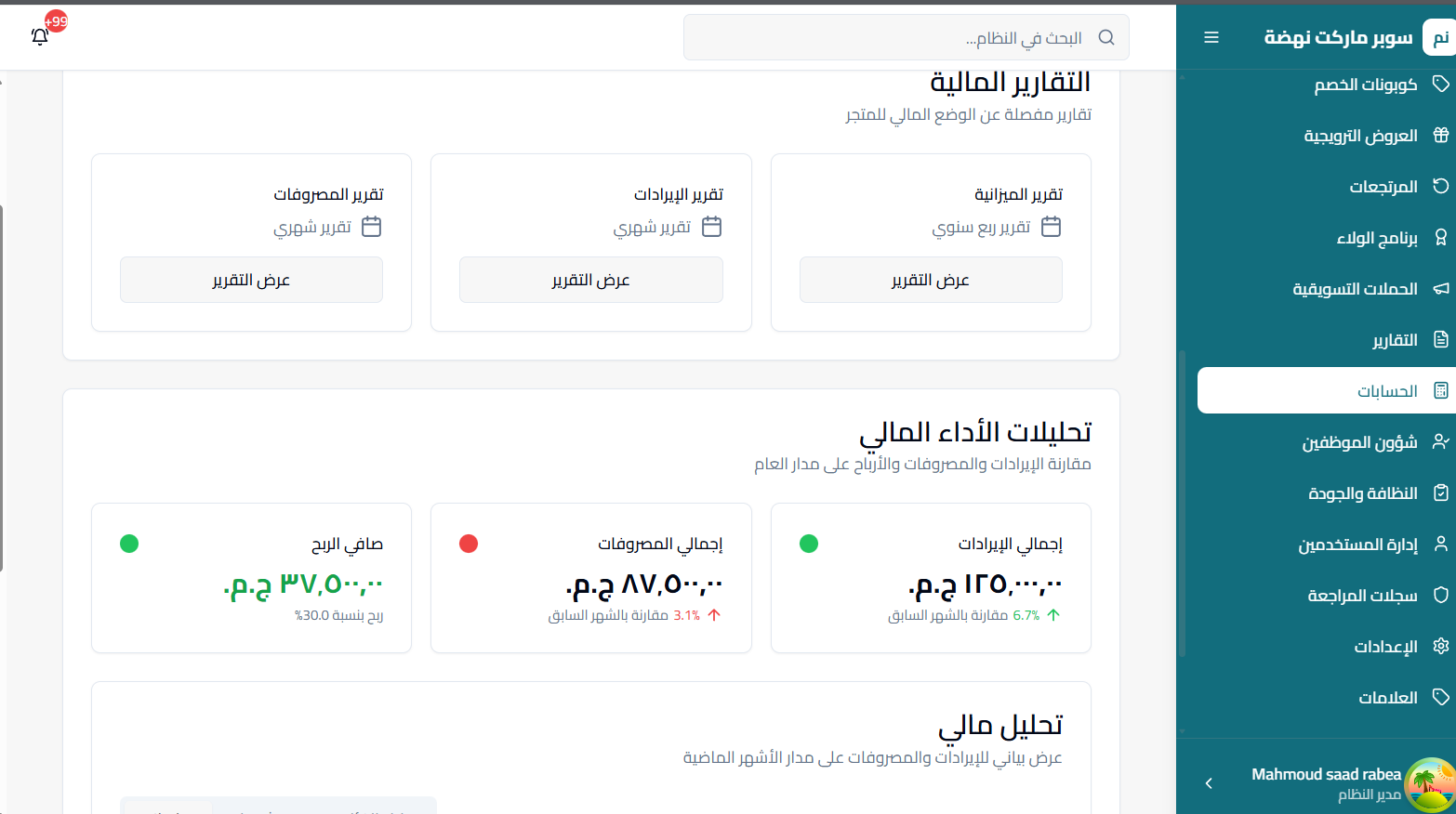Click the total revenue value ١٢٥,٠٠٠ ج.م

coord(985,584)
